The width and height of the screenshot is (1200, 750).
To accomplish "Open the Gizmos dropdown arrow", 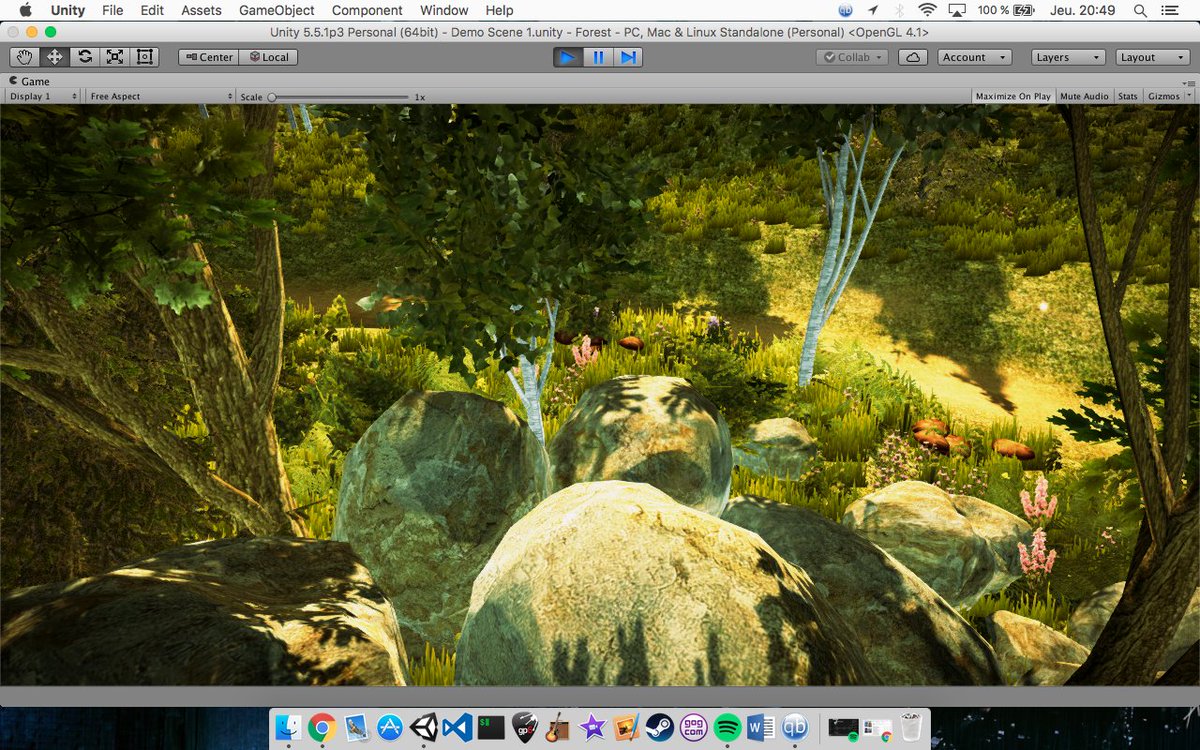I will point(1188,96).
